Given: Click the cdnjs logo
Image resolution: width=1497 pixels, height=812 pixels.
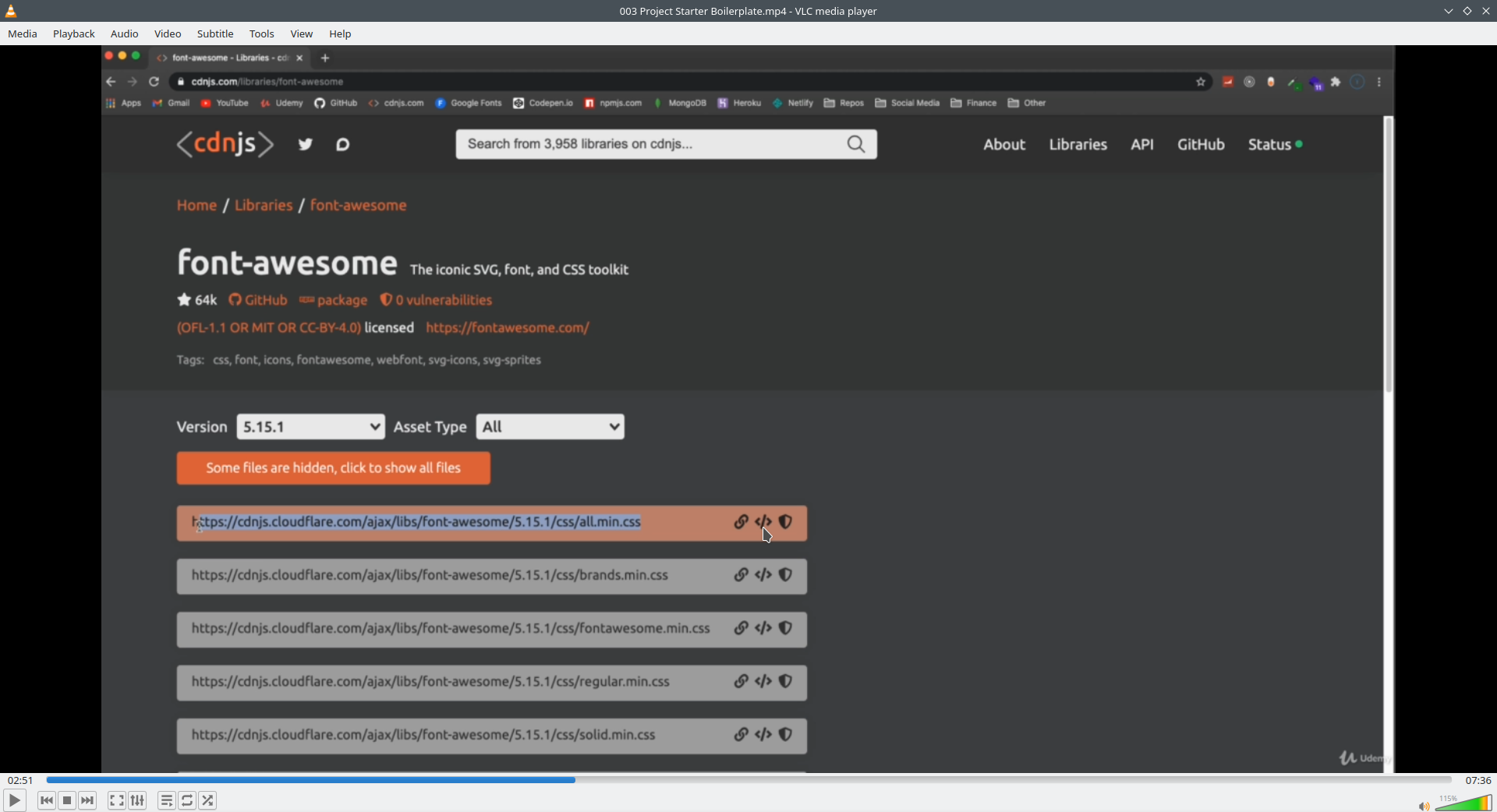Looking at the screenshot, I should 225,144.
